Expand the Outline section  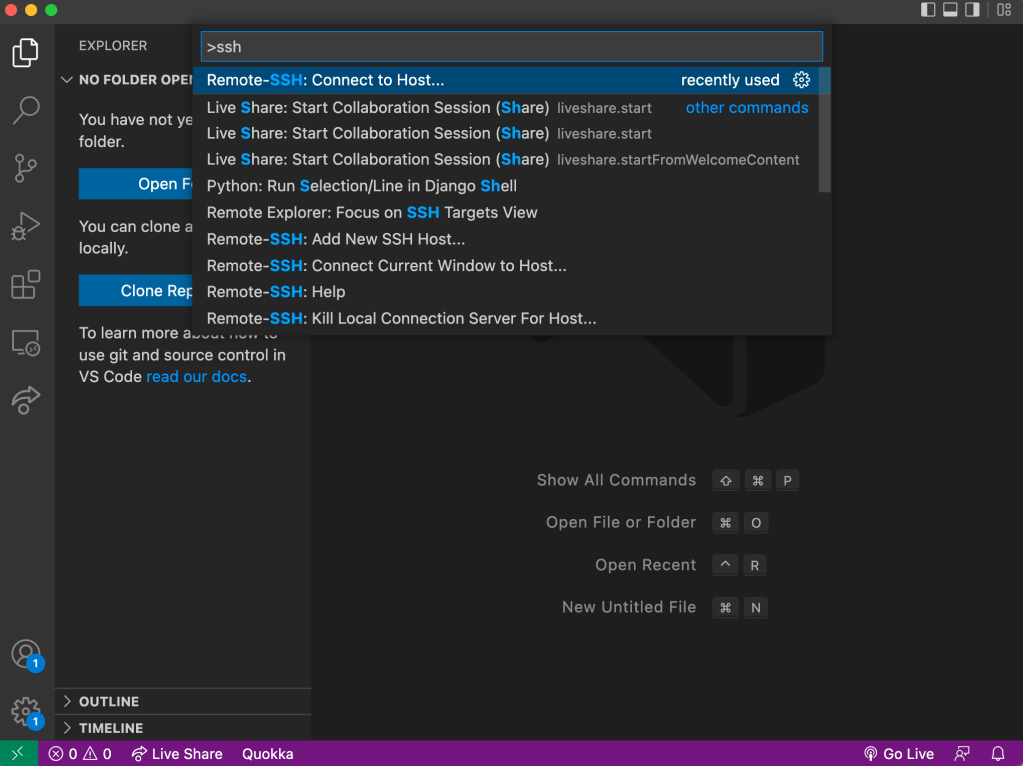pos(109,701)
